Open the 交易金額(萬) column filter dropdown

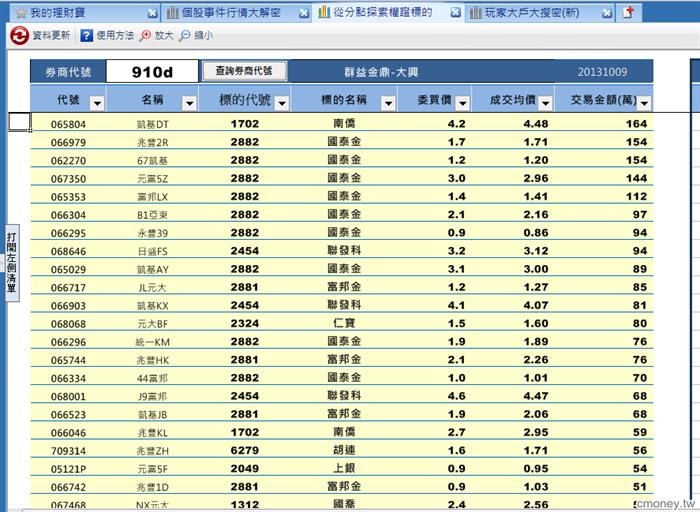[x=644, y=104]
